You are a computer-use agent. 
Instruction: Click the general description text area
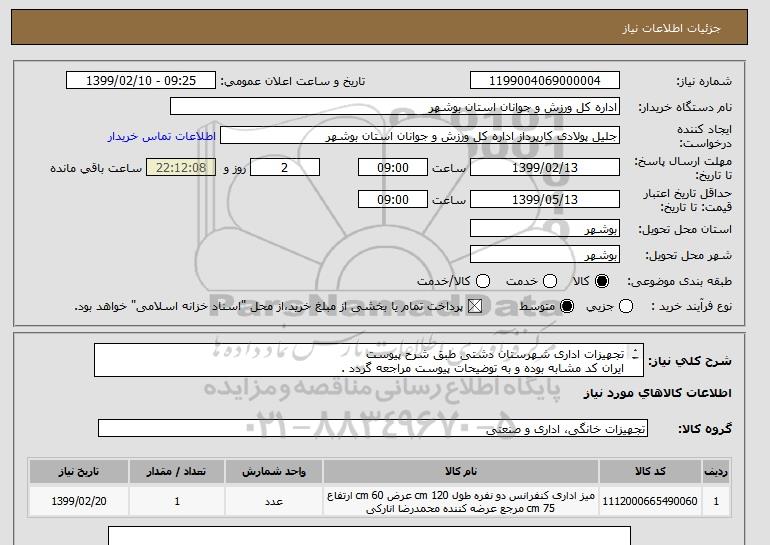click(x=369, y=360)
